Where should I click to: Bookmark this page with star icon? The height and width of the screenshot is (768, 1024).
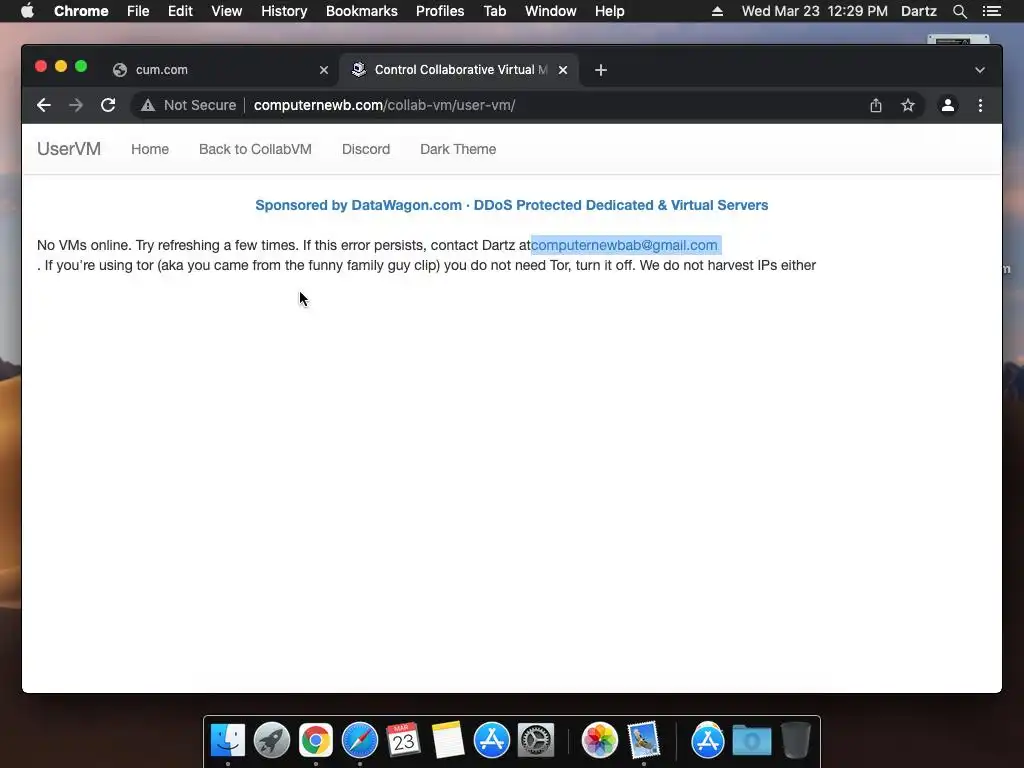(x=908, y=105)
